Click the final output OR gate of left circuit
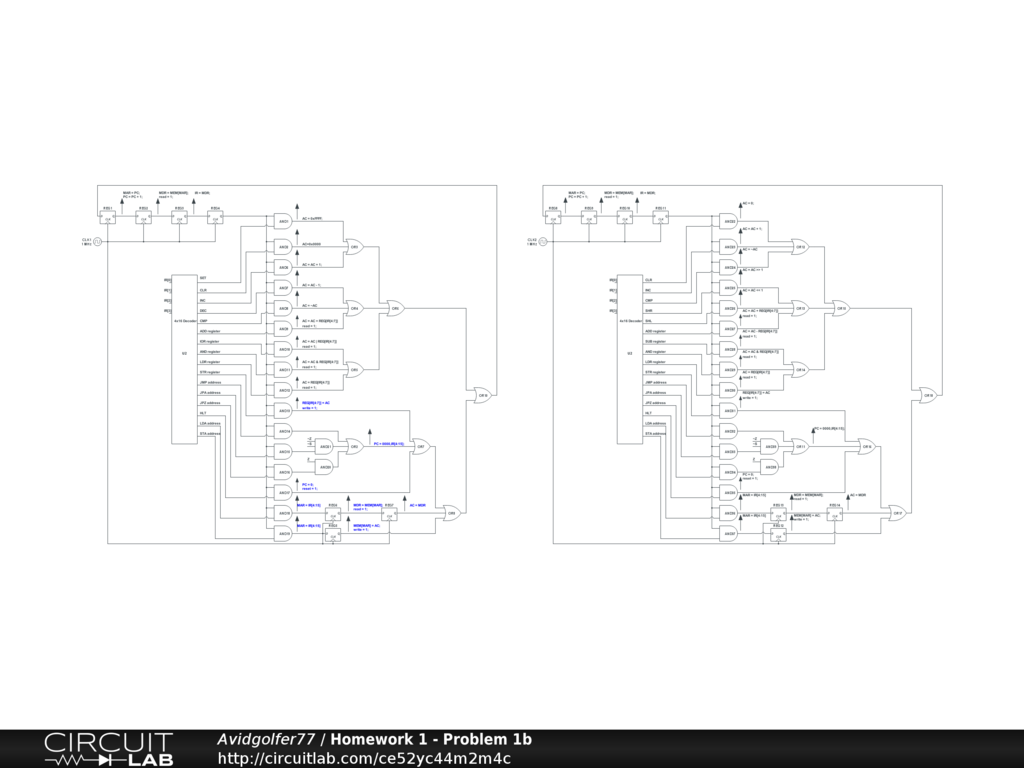1024x768 pixels. click(x=482, y=395)
